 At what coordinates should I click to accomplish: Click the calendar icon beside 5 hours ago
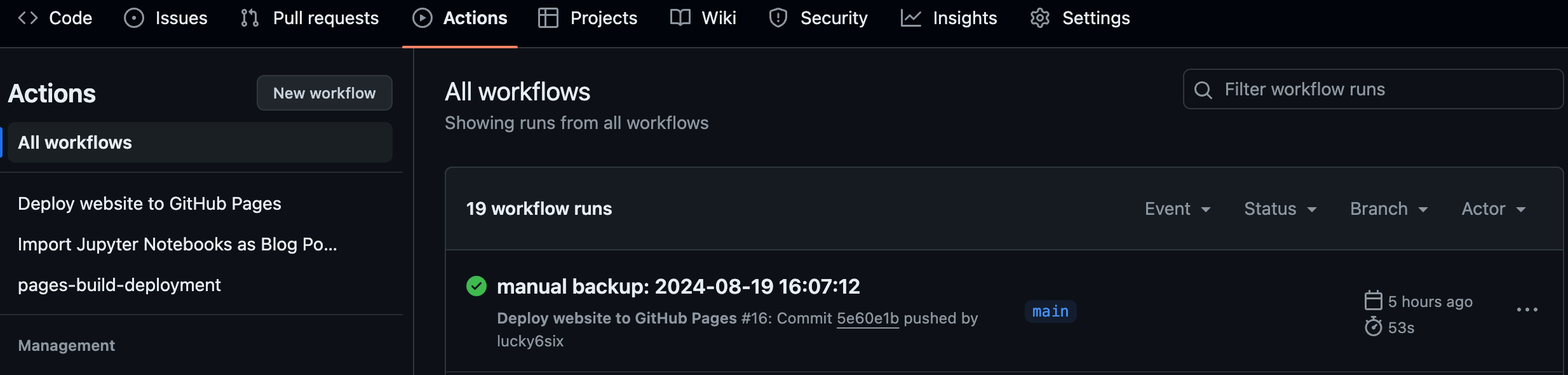pyautogui.click(x=1373, y=301)
